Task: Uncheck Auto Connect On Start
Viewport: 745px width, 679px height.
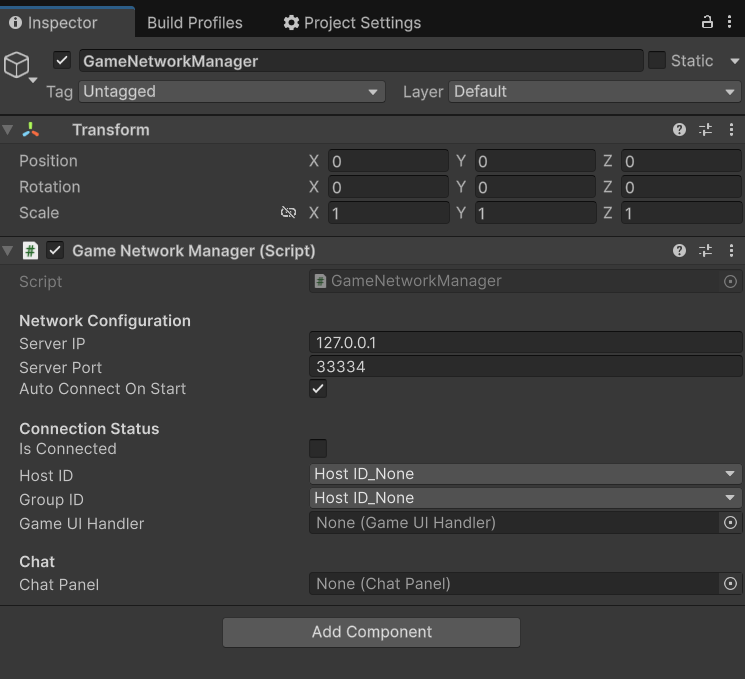Action: pos(318,389)
